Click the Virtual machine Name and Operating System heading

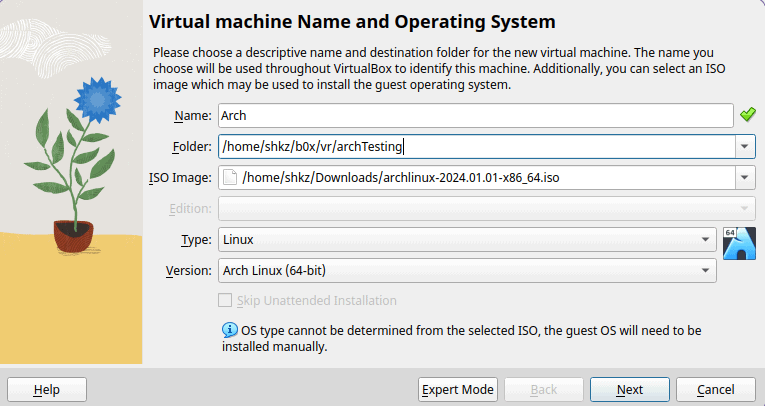(x=352, y=22)
